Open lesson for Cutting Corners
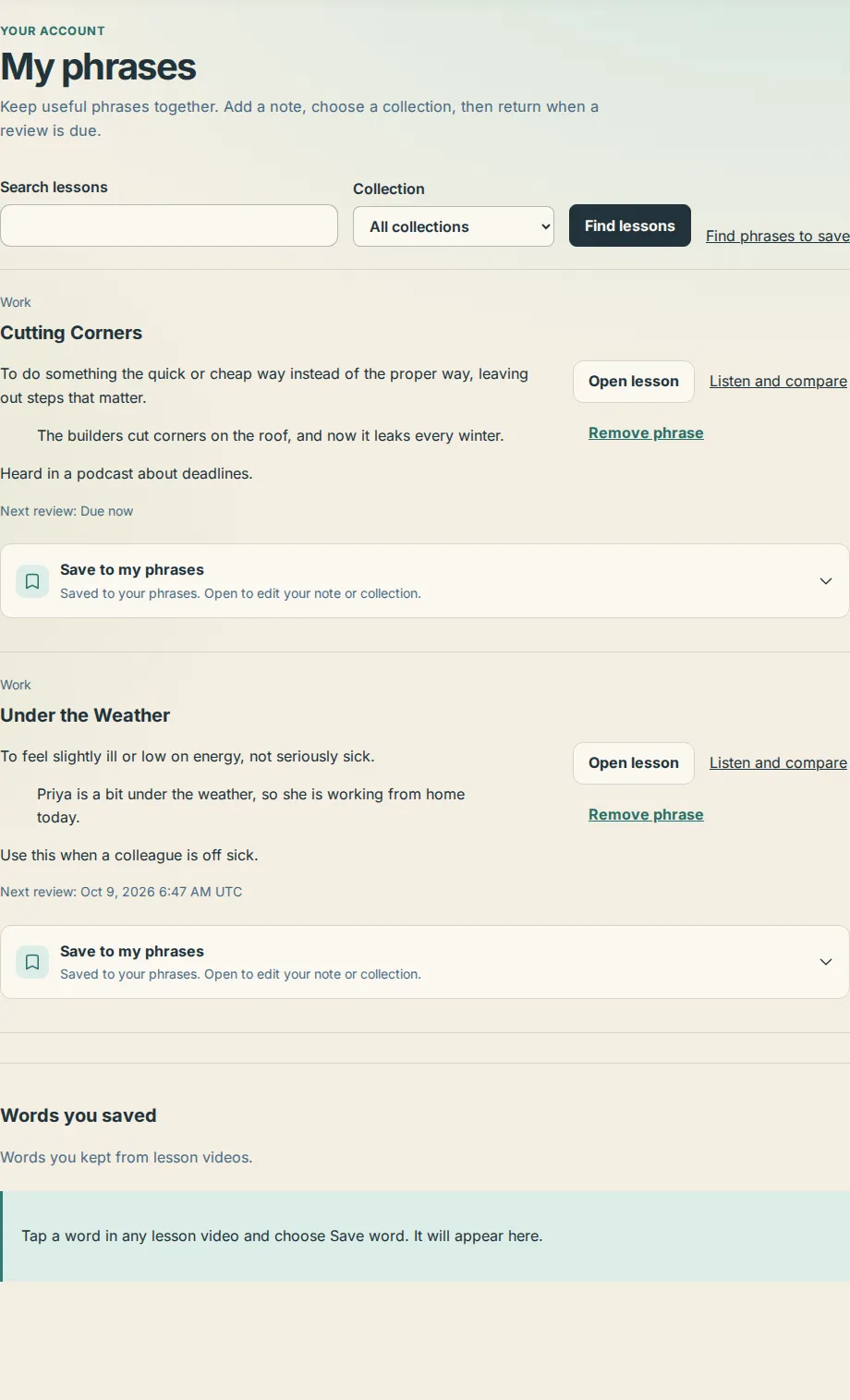The height and width of the screenshot is (1400, 850). click(x=634, y=382)
